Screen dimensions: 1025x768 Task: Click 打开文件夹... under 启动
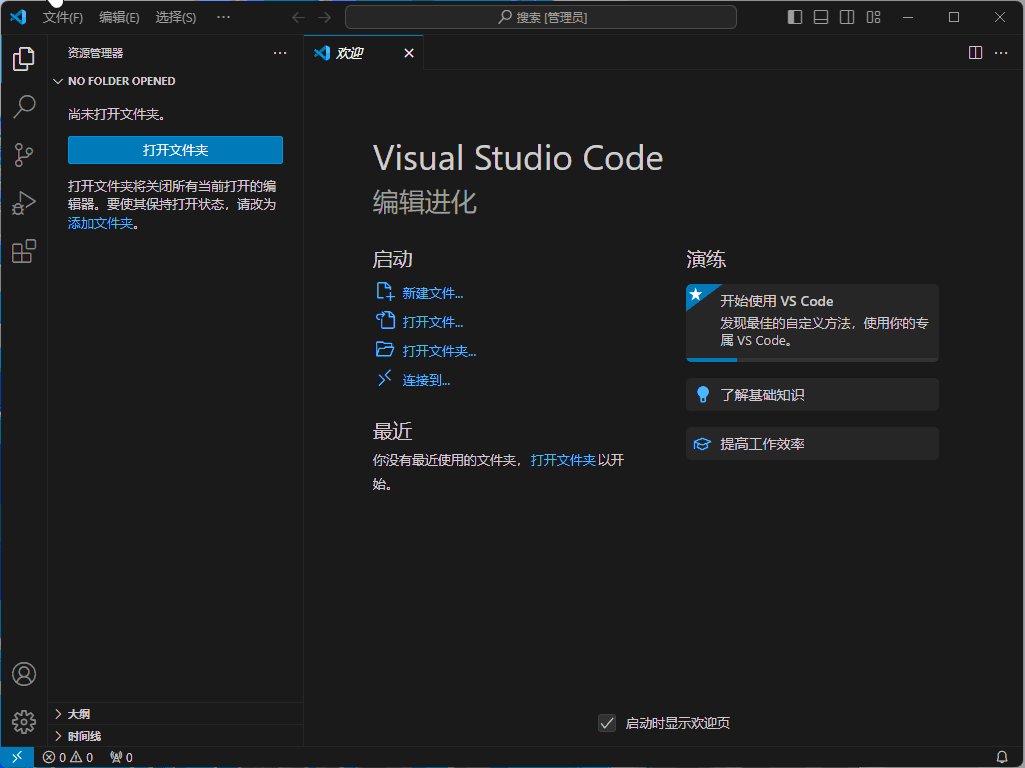pos(439,351)
